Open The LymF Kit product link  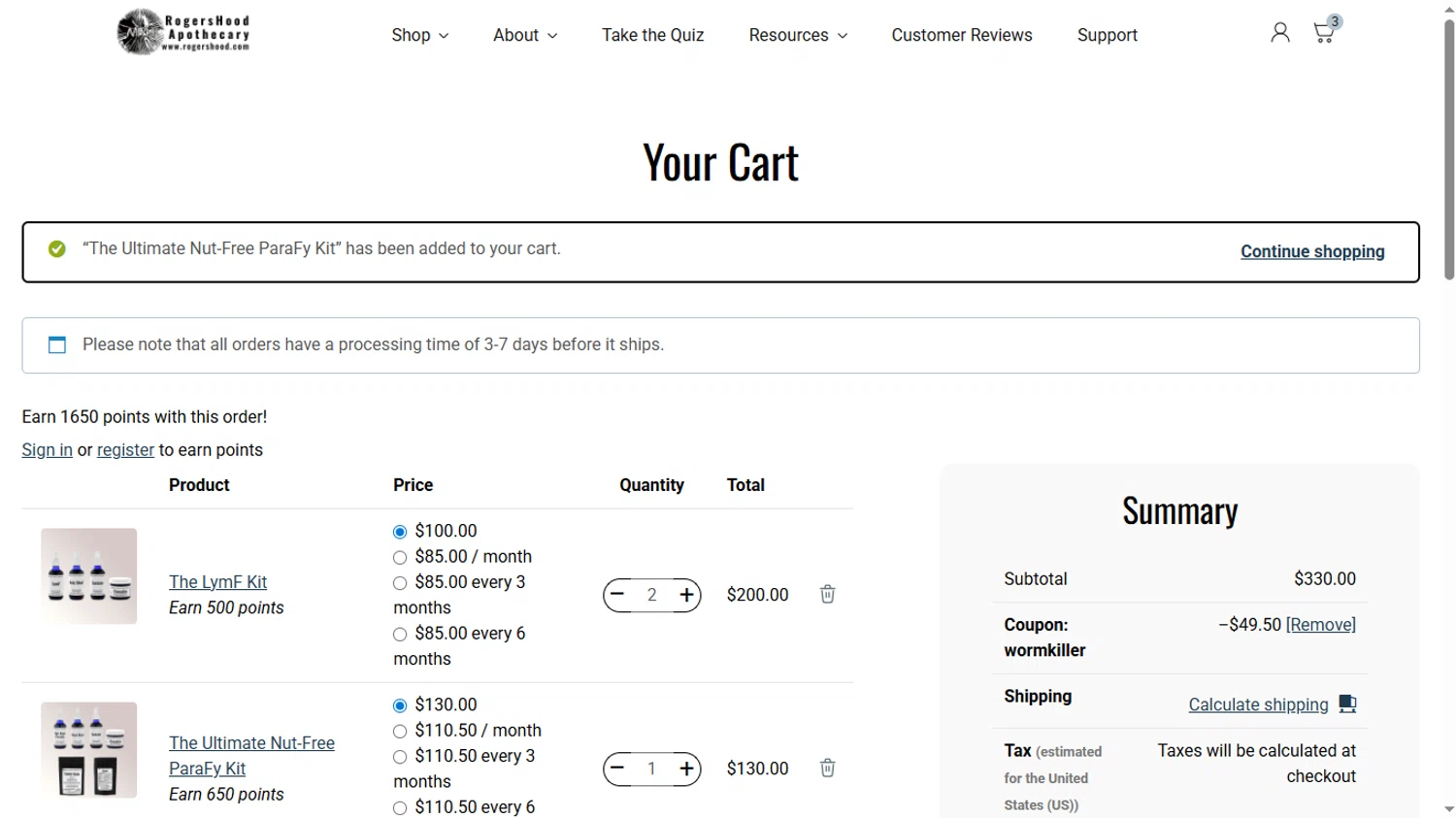click(217, 581)
